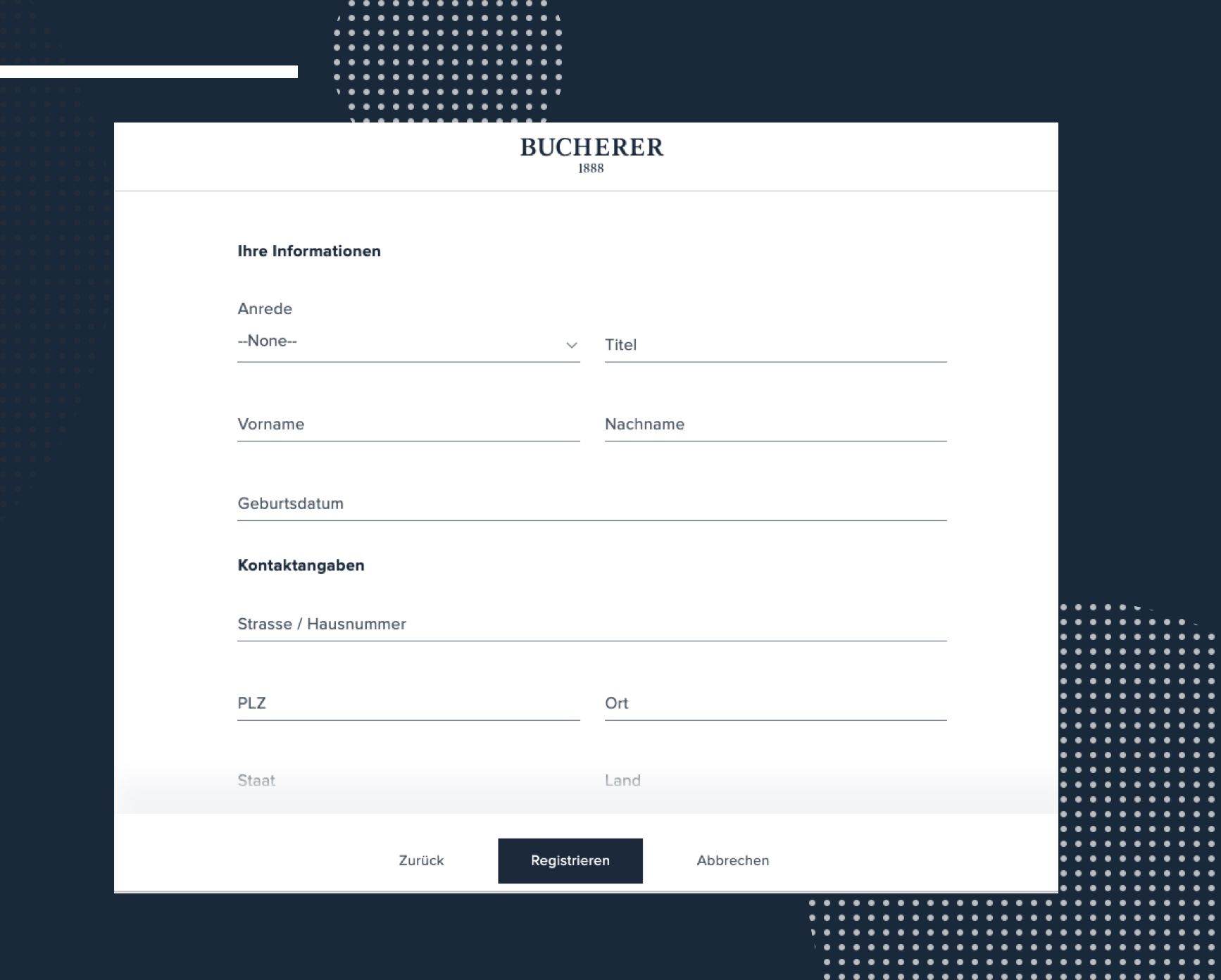Click the Bucherer 1888 logo
The width and height of the screenshot is (1221, 980).
coord(591,154)
